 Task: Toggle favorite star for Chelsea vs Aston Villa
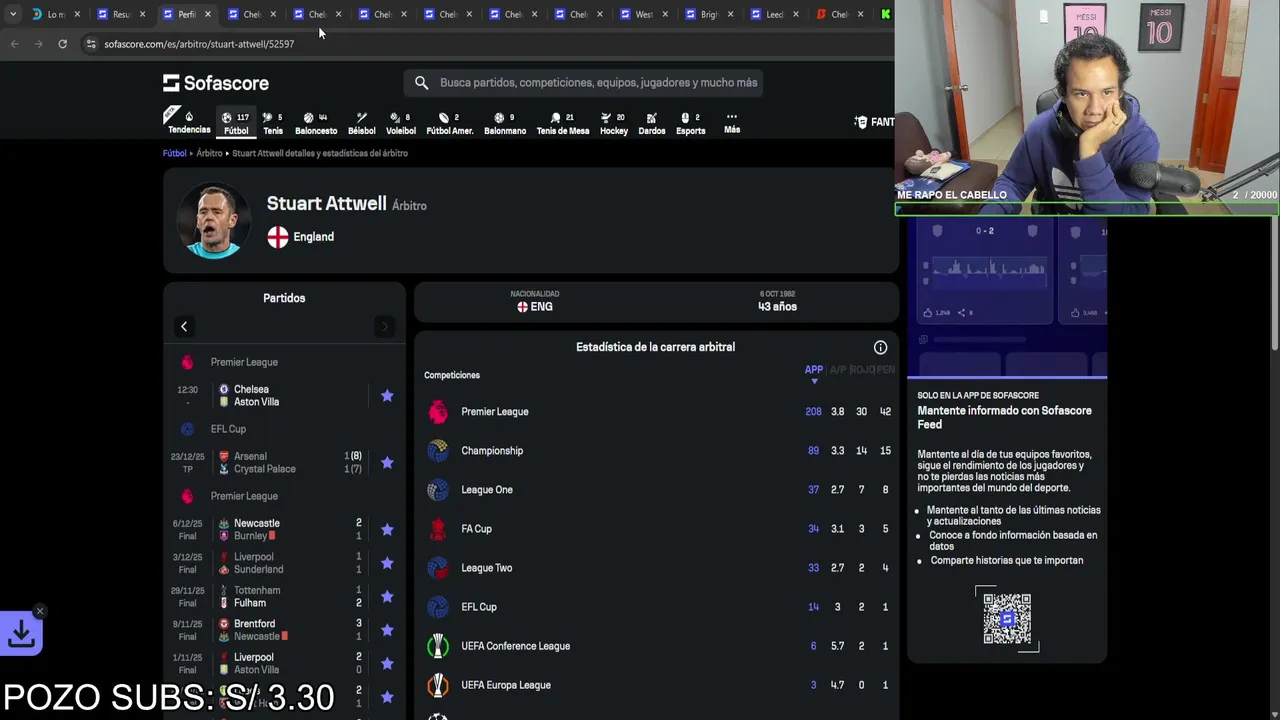tap(387, 396)
